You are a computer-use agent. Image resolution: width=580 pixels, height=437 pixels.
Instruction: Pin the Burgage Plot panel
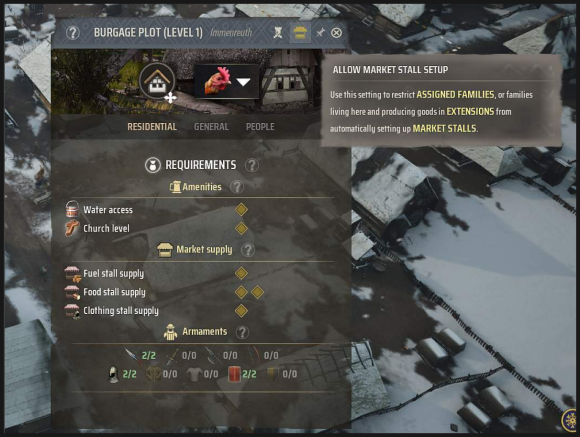320,33
